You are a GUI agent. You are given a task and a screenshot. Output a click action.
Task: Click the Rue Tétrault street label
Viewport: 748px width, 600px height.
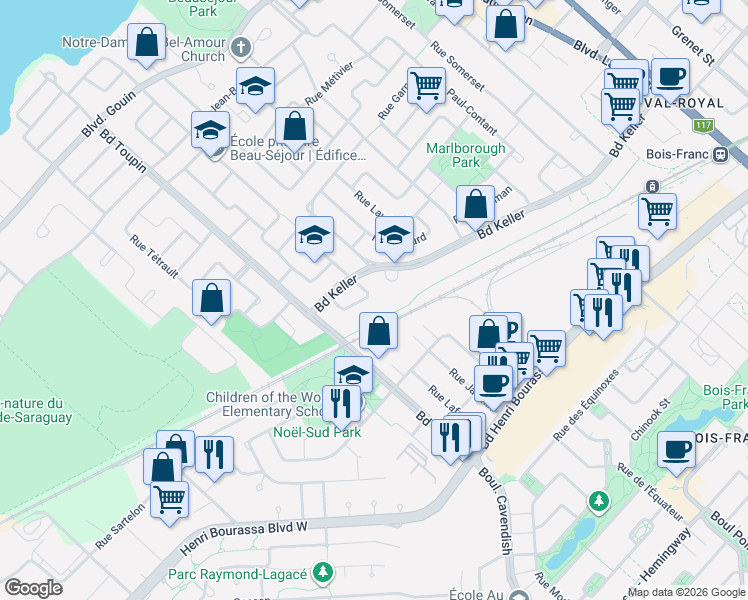pyautogui.click(x=154, y=257)
